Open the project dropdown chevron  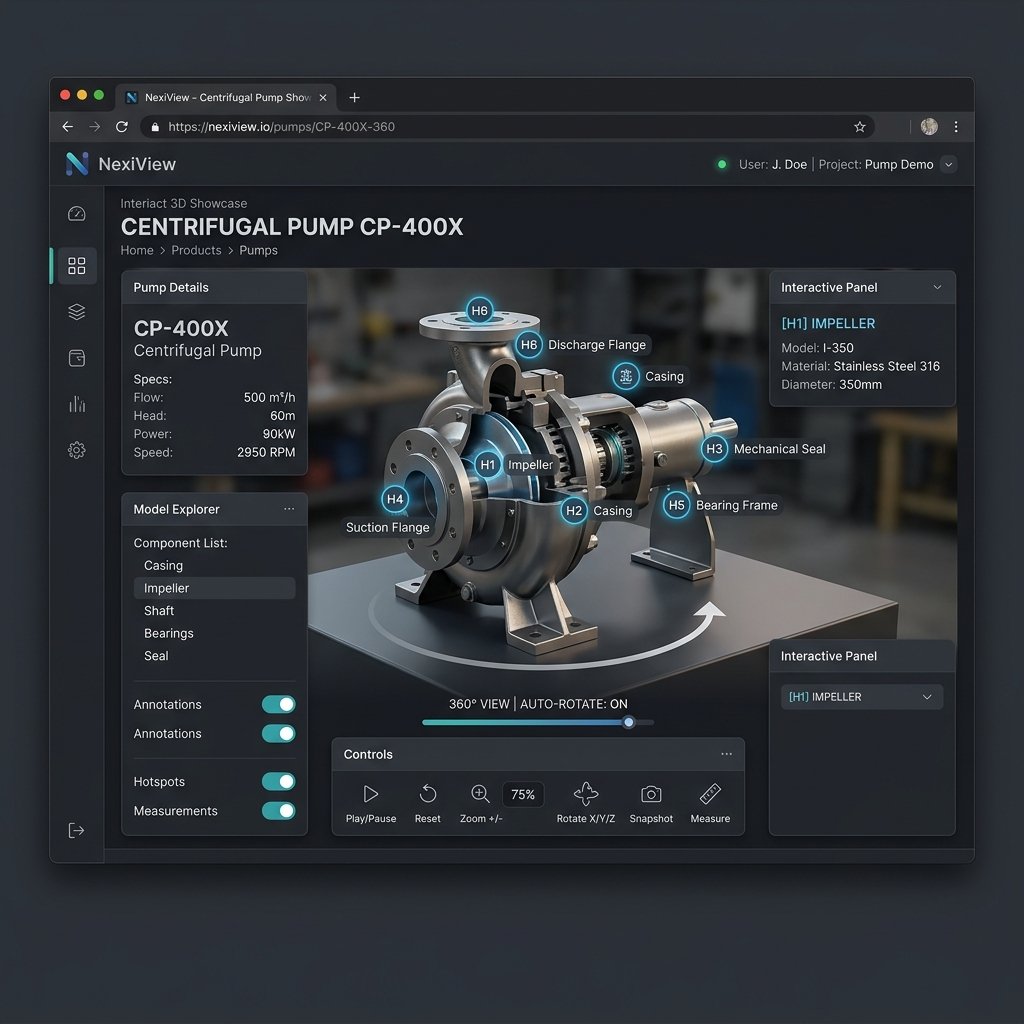point(948,165)
